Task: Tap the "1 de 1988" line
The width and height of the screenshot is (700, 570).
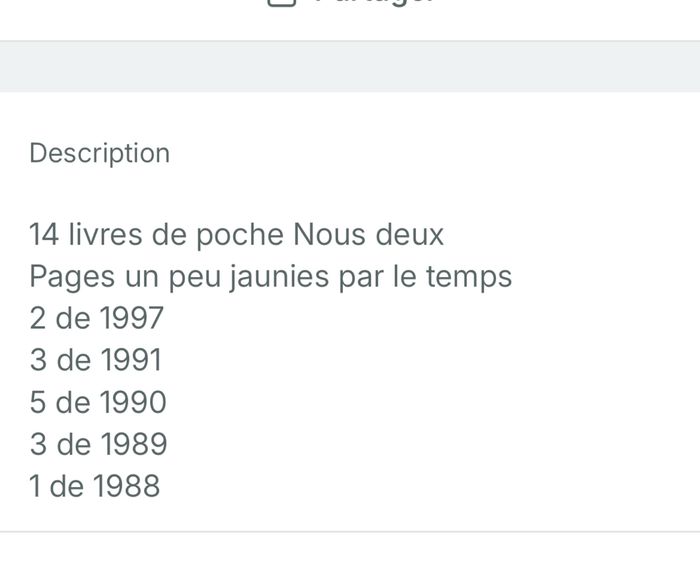Action: tap(94, 486)
